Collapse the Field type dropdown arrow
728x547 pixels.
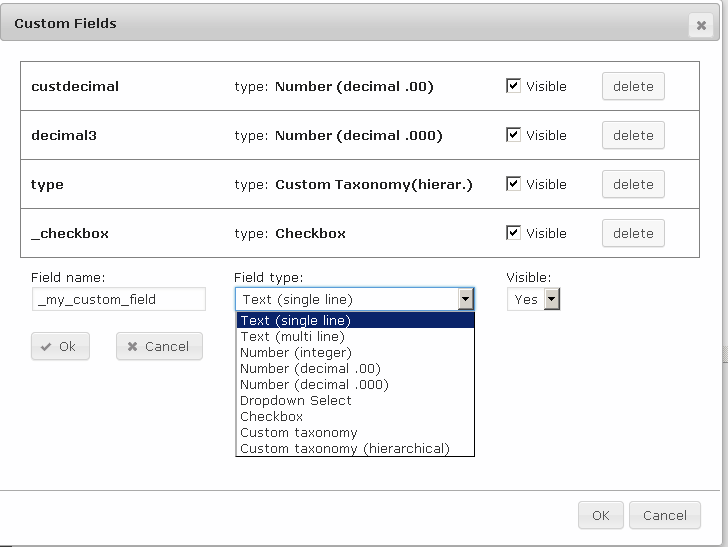coord(465,299)
